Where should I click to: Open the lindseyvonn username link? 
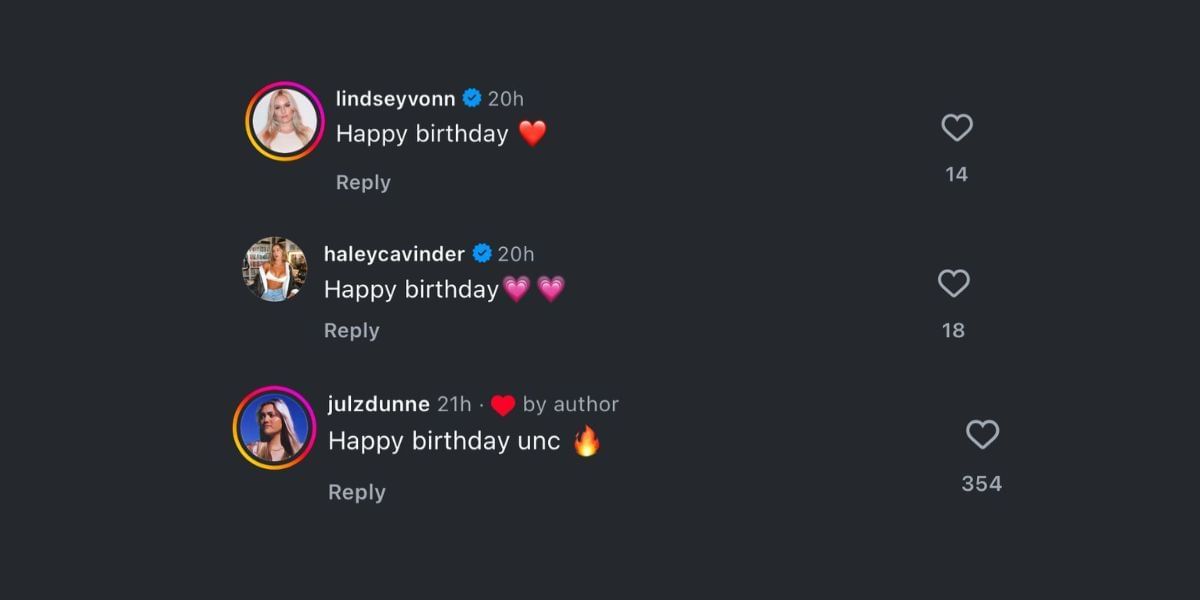(x=396, y=98)
